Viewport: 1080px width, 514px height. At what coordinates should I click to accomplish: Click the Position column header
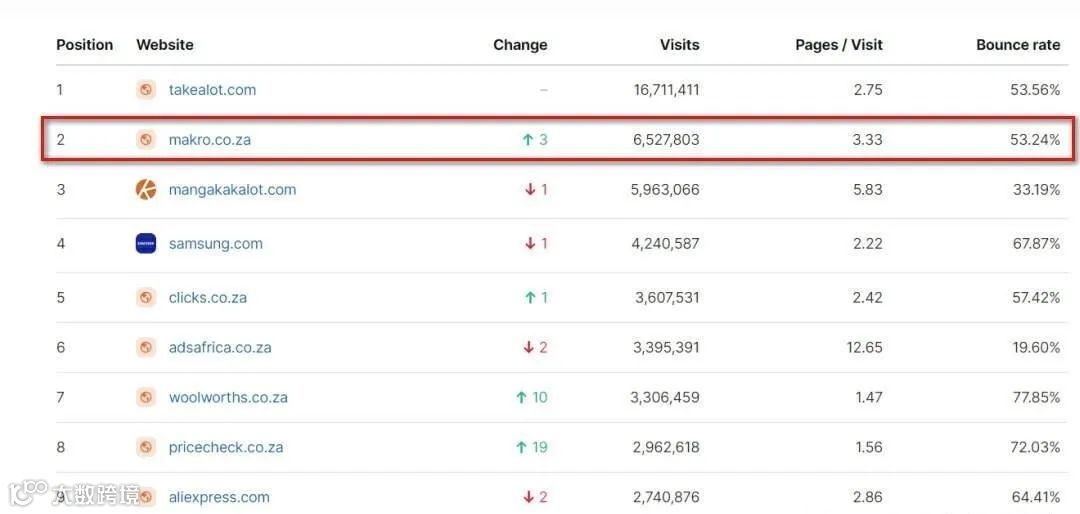pyautogui.click(x=85, y=45)
